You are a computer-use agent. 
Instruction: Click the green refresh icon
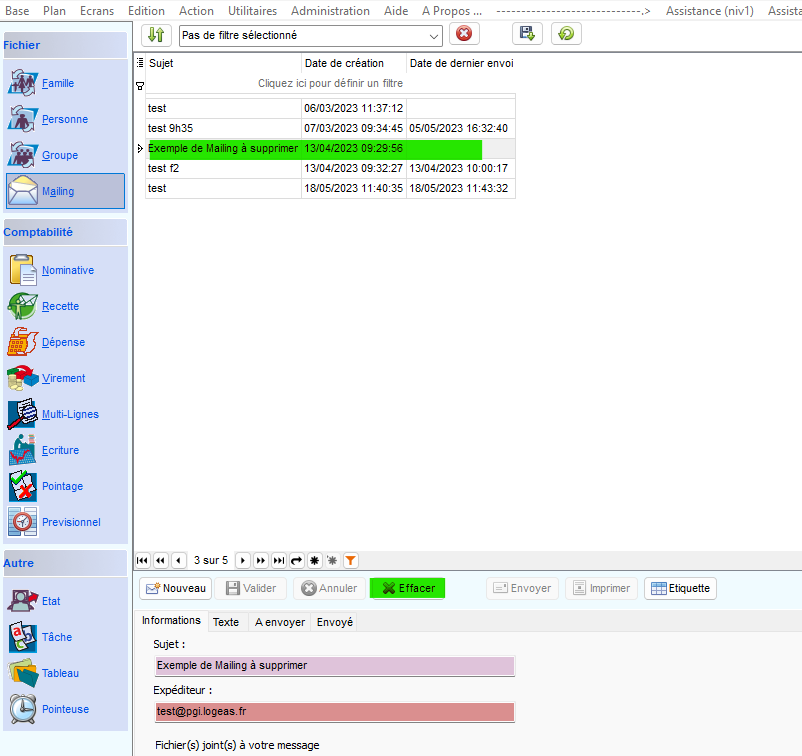tap(566, 34)
